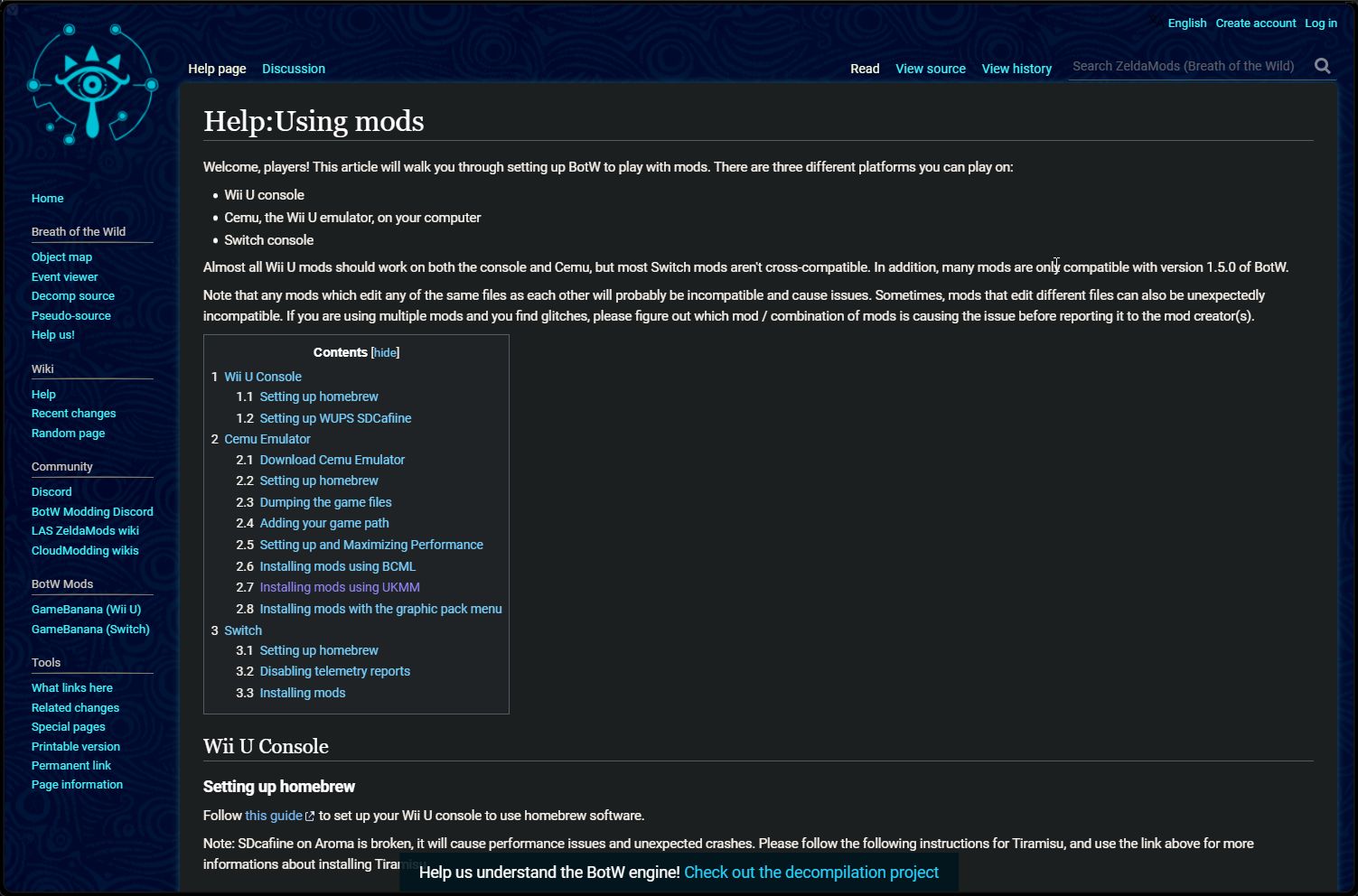The height and width of the screenshot is (896, 1358).
Task: Jump to 2.3 Dumping the game files
Action: pyautogui.click(x=314, y=502)
